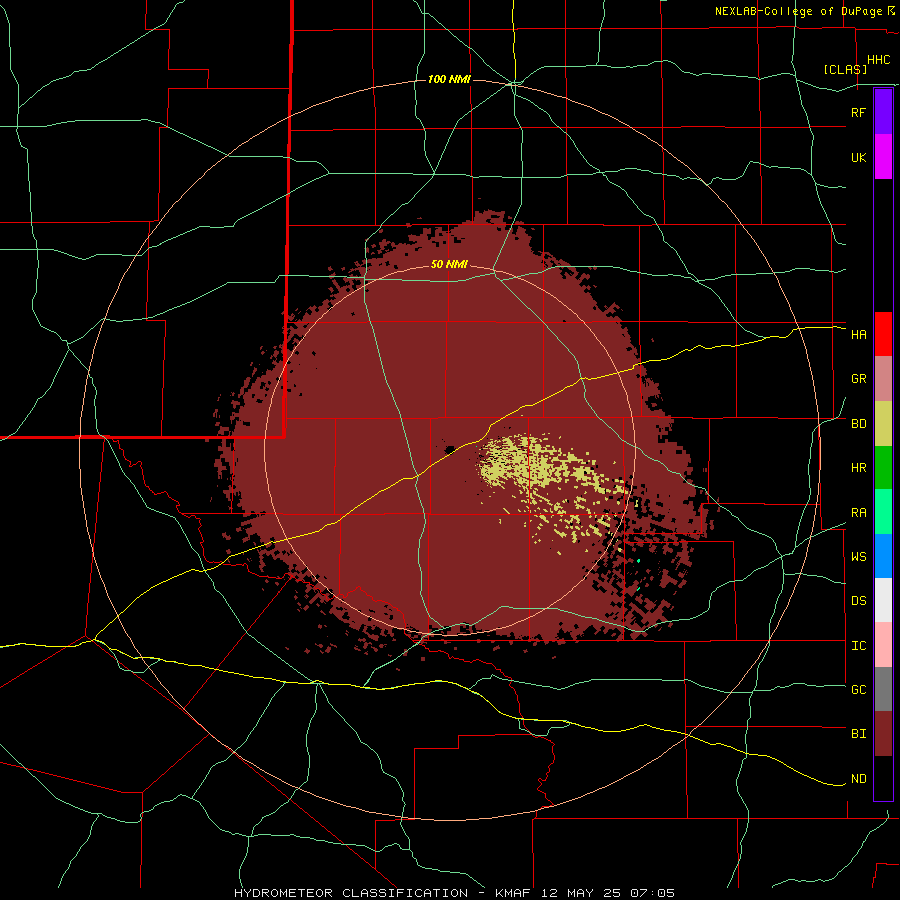Click the light pink IC legend swatch
The image size is (900, 900).
(883, 645)
